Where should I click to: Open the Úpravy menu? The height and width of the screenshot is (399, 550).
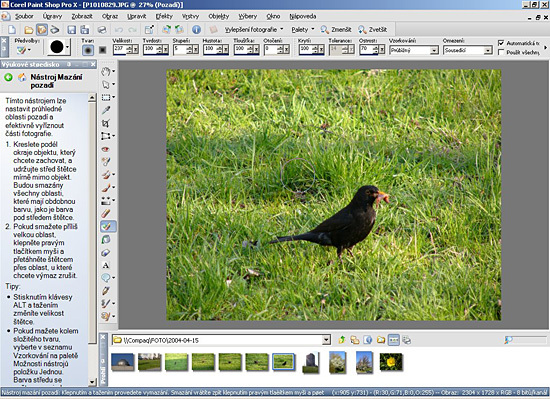pos(52,16)
